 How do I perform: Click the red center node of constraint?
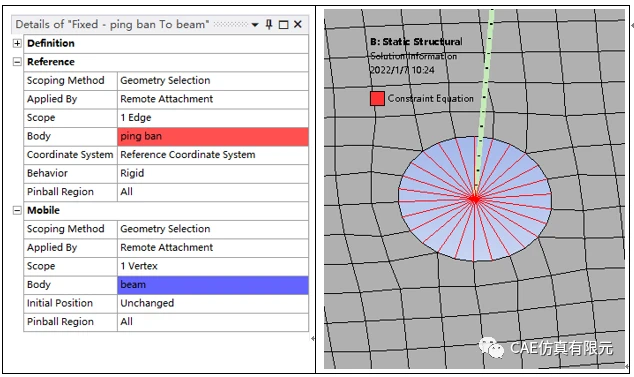click(x=474, y=199)
